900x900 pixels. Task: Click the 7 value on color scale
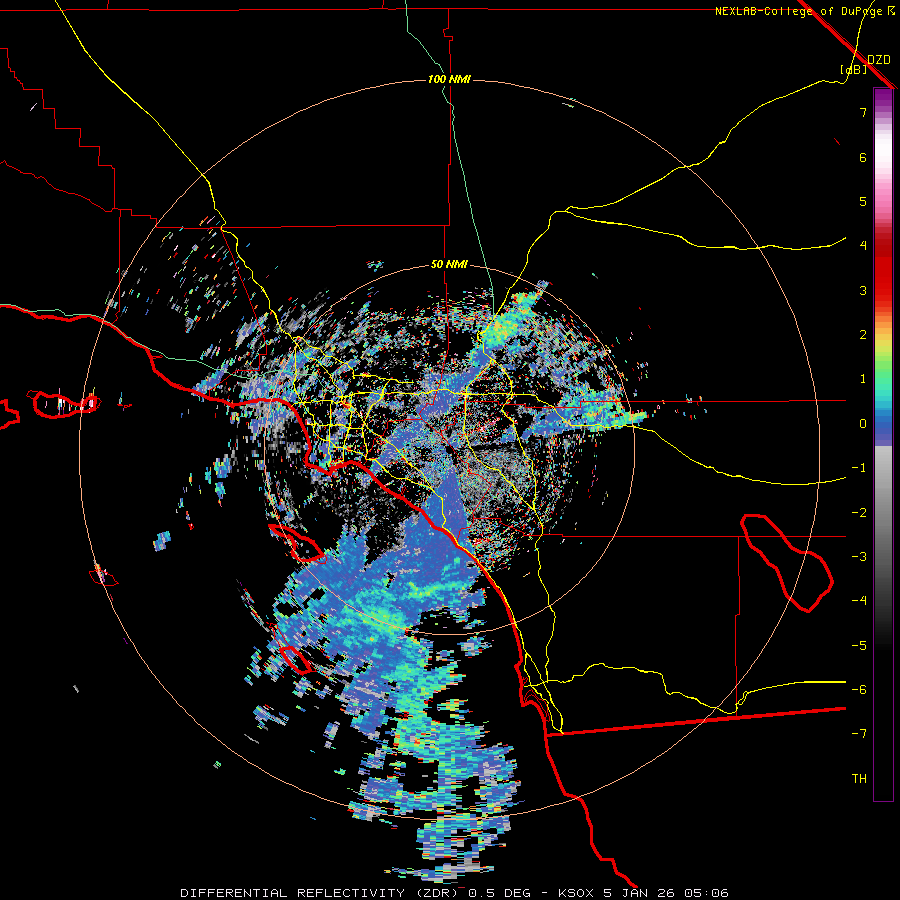click(863, 112)
